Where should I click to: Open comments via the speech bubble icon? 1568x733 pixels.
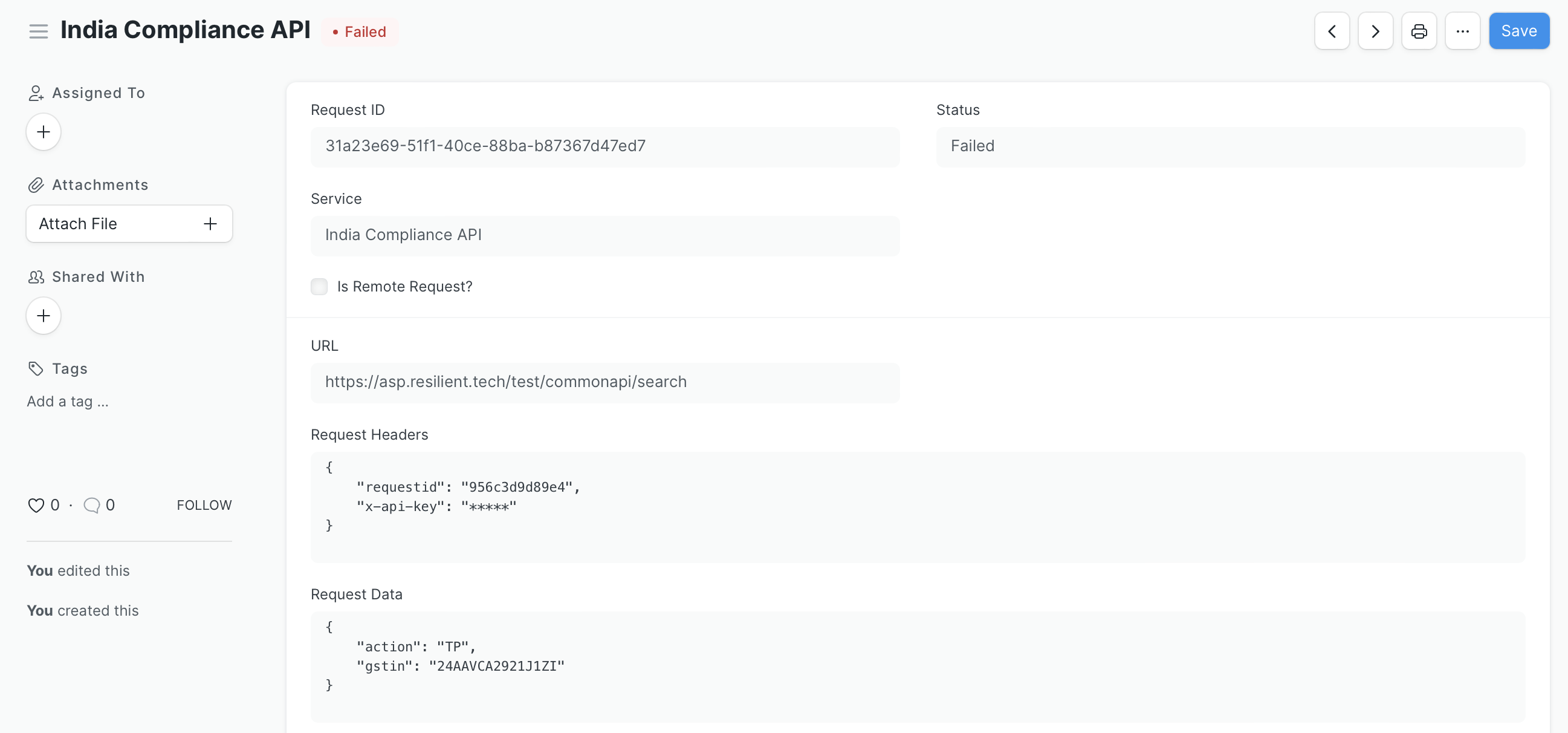tap(91, 505)
